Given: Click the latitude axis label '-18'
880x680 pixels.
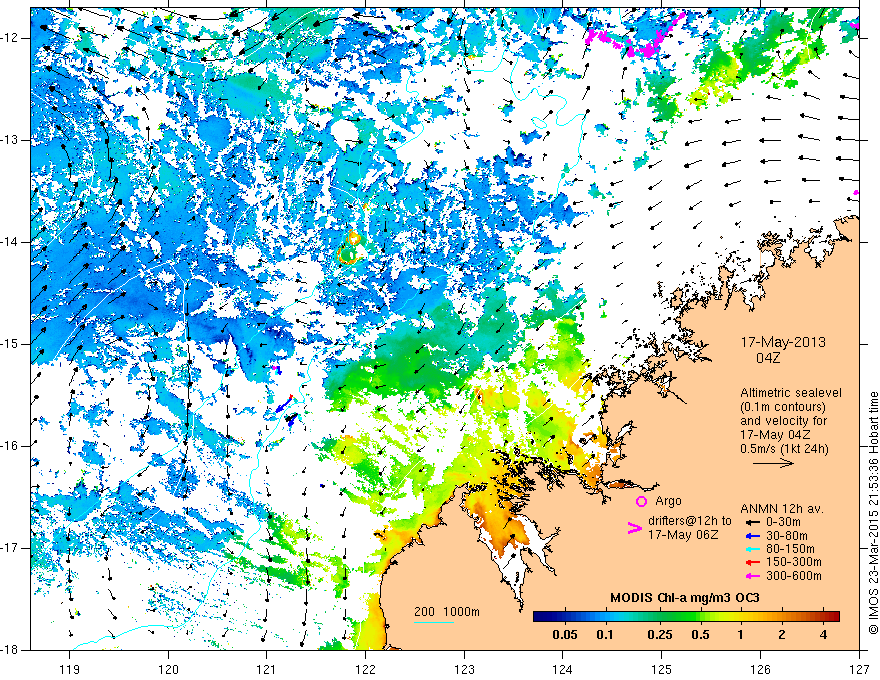Looking at the screenshot, I should click(x=11, y=650).
